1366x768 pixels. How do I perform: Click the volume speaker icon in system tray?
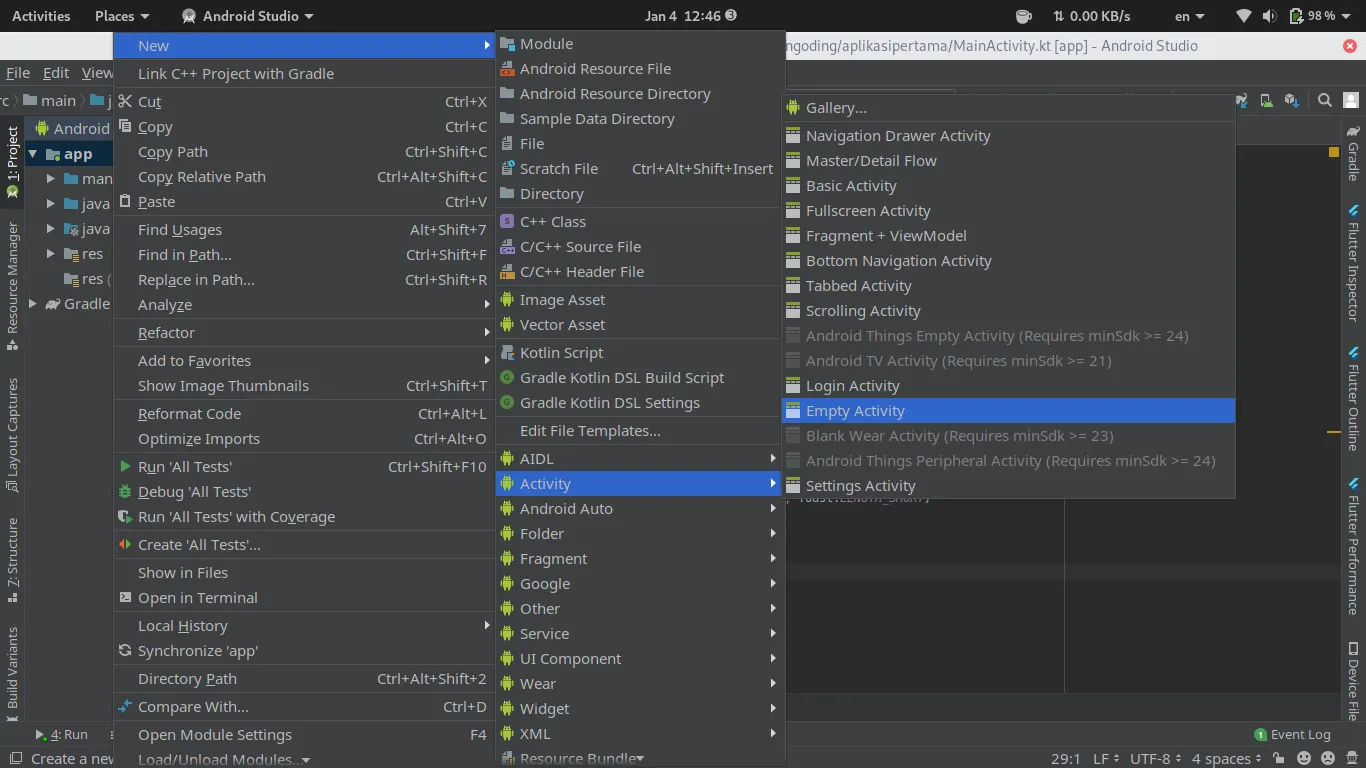(1270, 16)
